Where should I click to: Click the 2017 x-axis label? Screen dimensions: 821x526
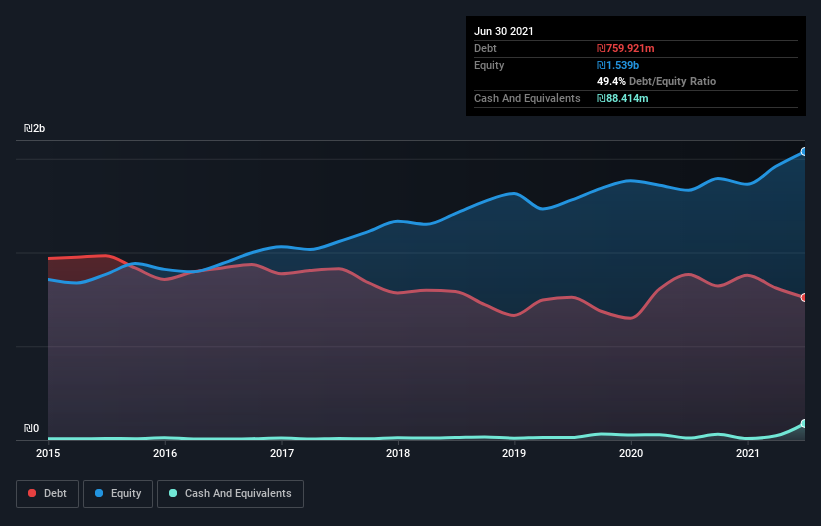click(282, 453)
